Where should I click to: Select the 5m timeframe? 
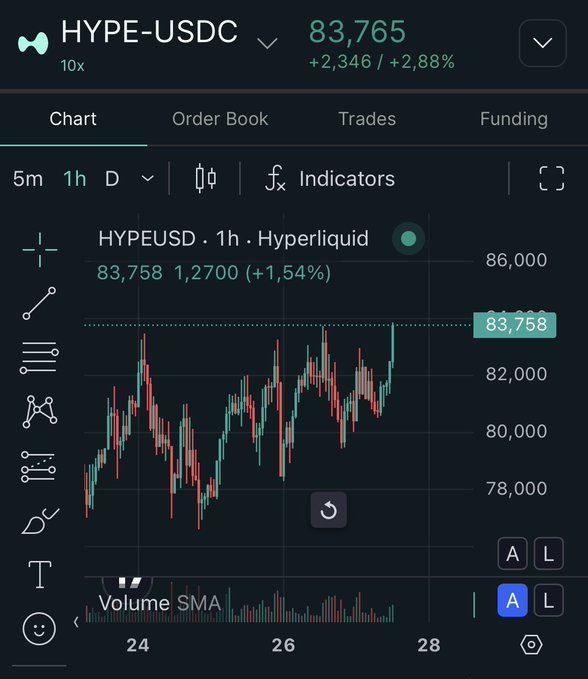point(28,178)
